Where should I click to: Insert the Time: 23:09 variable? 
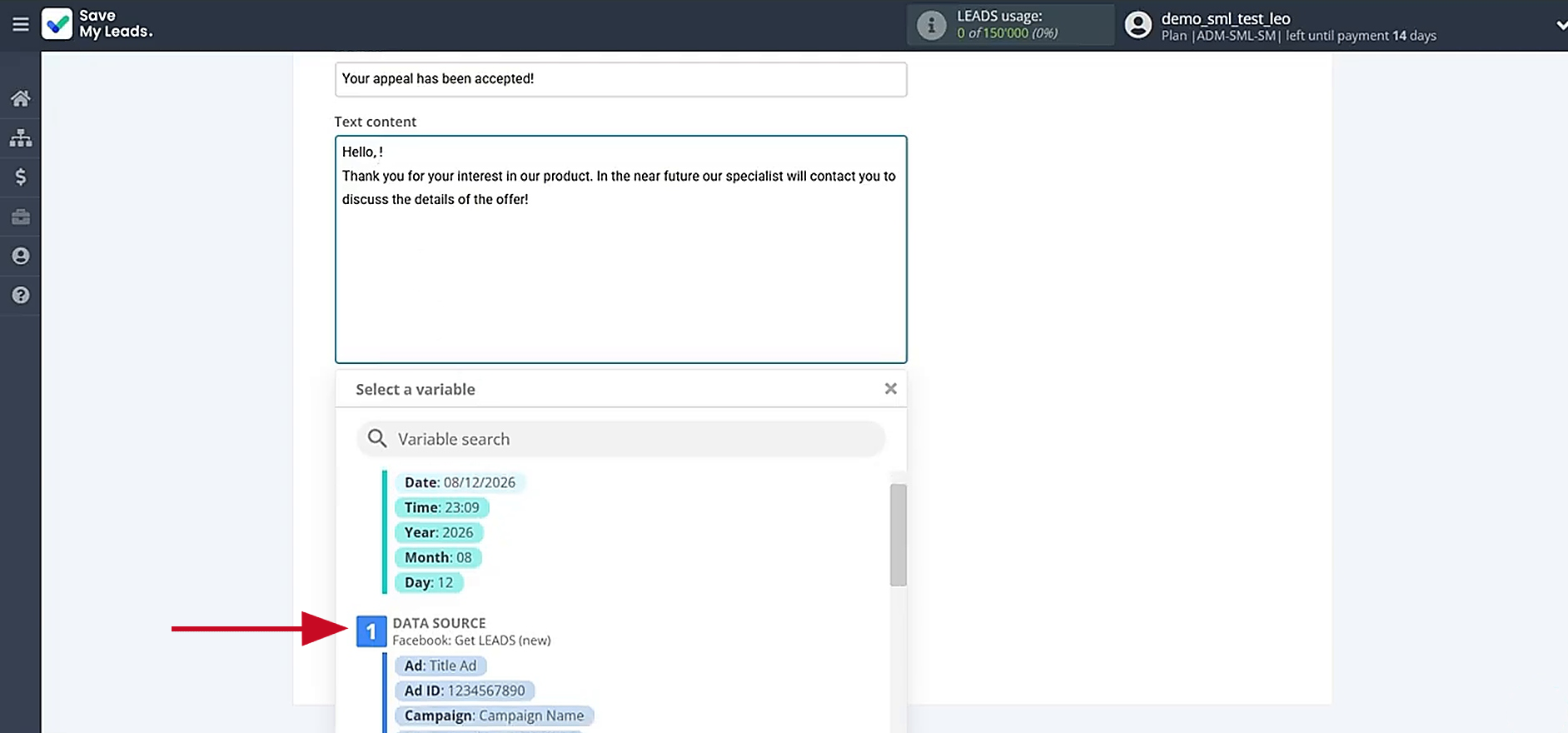[441, 507]
